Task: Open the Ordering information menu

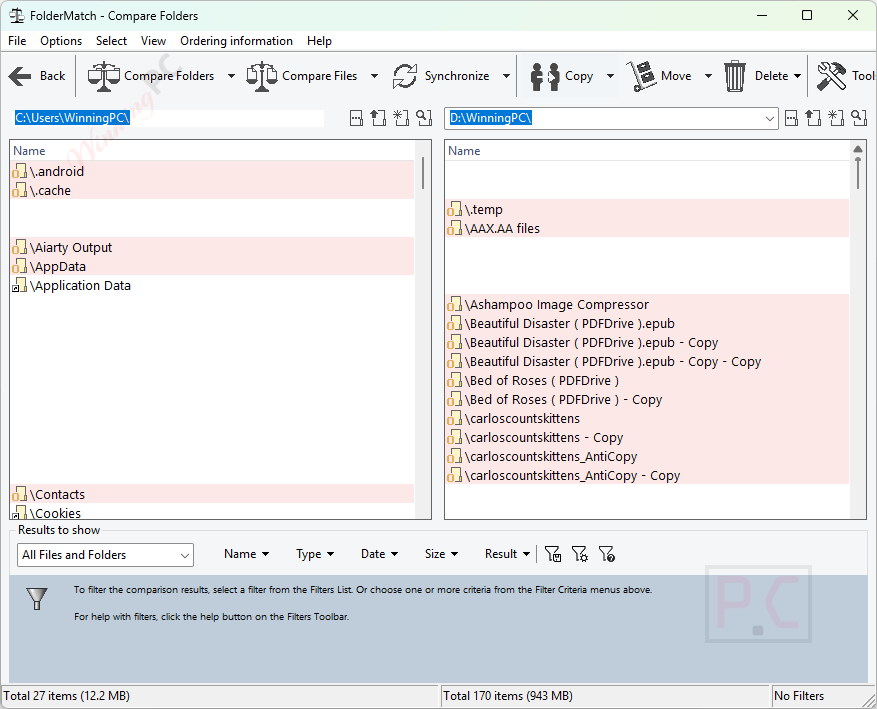Action: 236,41
